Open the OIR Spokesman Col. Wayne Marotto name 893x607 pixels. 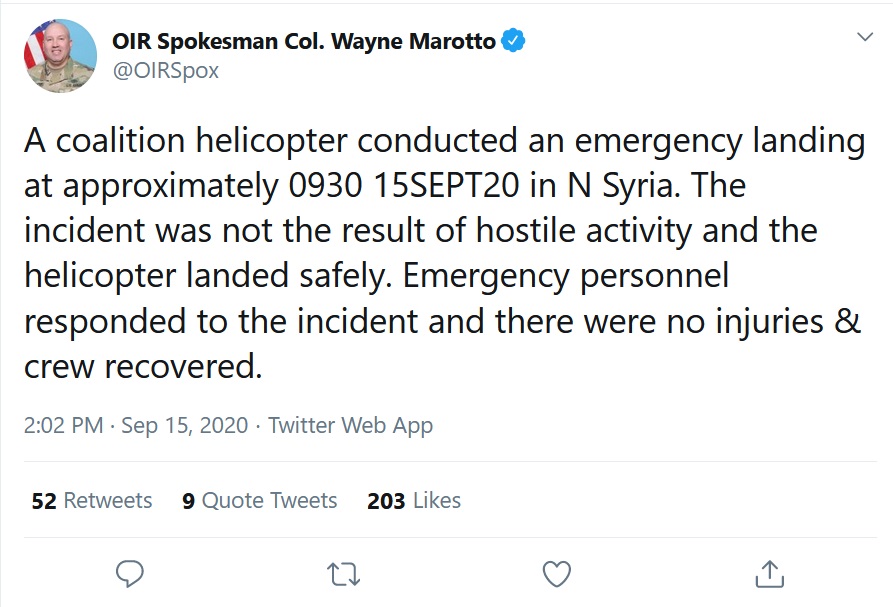tap(304, 42)
